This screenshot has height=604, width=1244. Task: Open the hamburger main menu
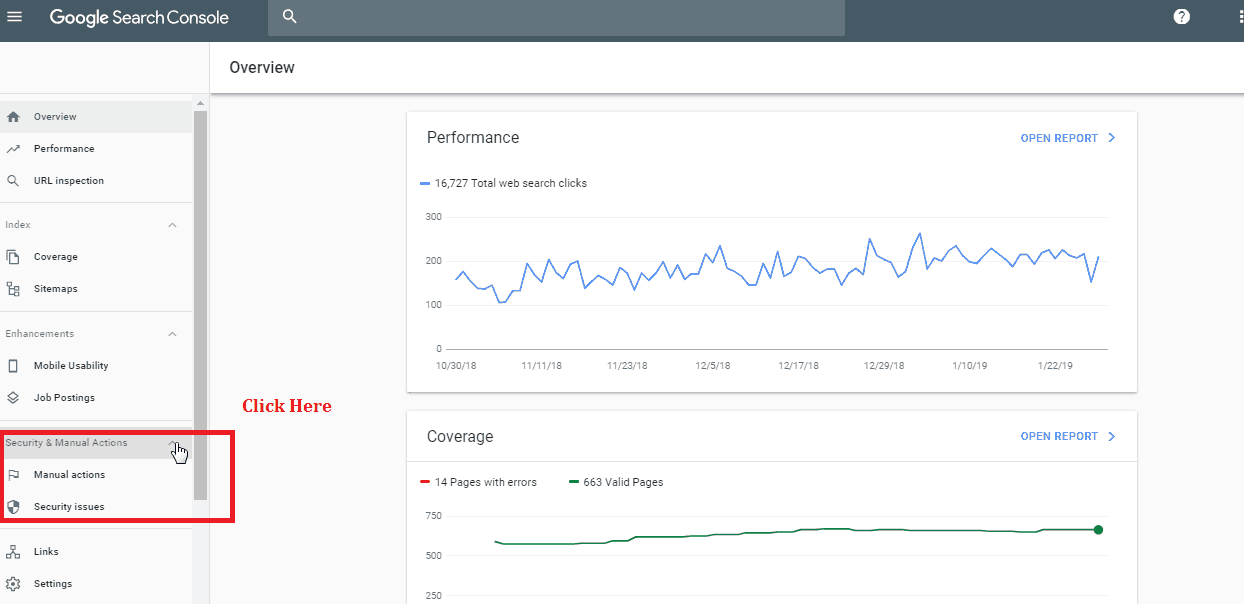[x=14, y=17]
